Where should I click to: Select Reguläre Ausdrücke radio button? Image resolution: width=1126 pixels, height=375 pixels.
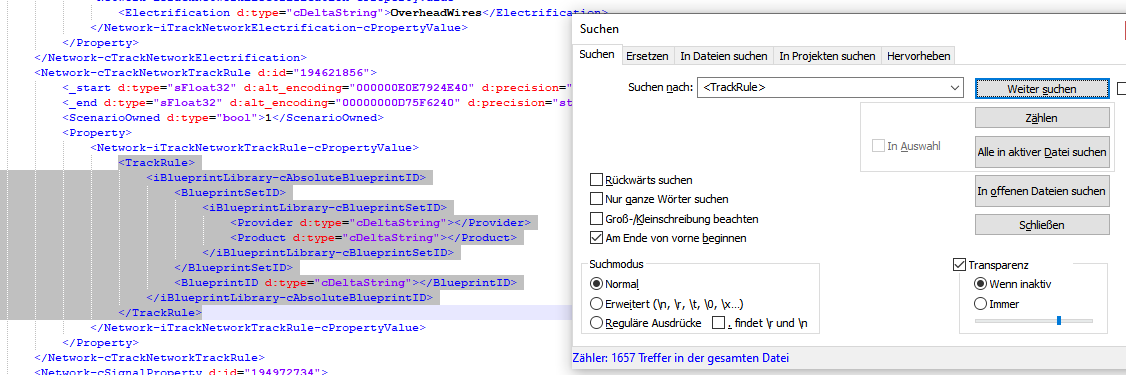coord(596,323)
